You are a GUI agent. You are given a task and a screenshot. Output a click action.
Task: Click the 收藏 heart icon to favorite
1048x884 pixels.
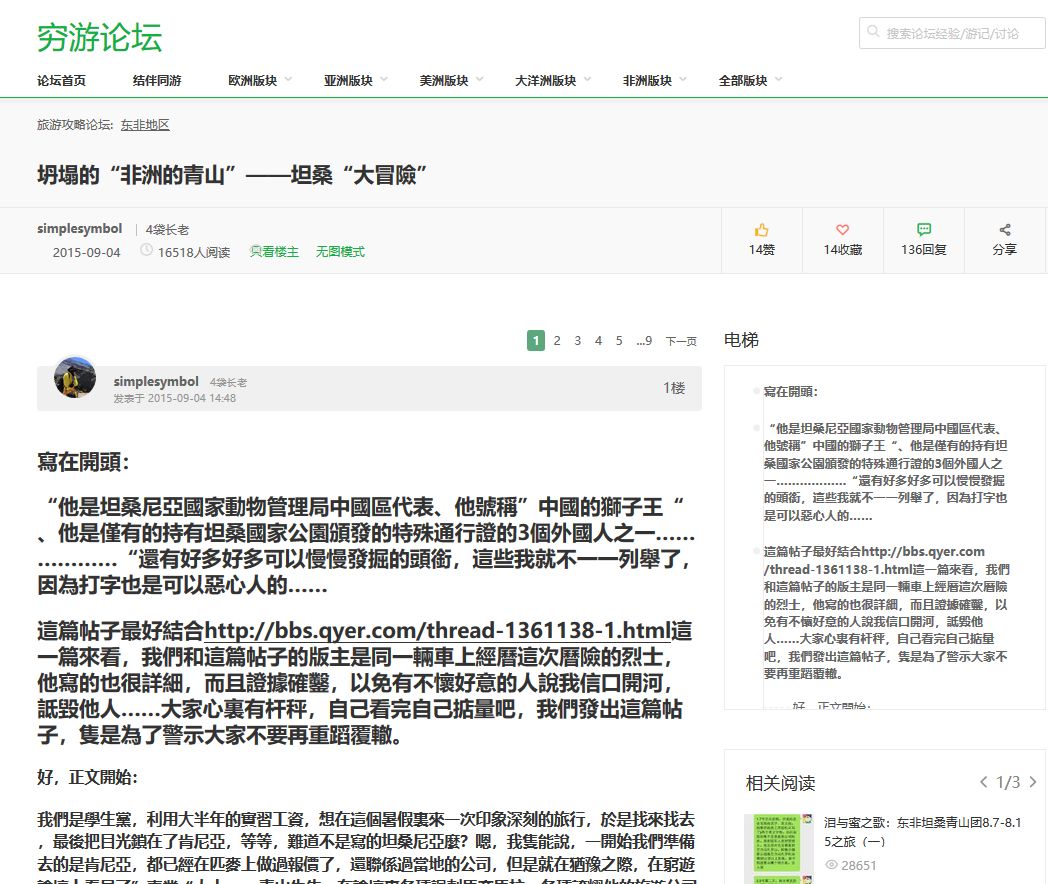click(x=842, y=231)
